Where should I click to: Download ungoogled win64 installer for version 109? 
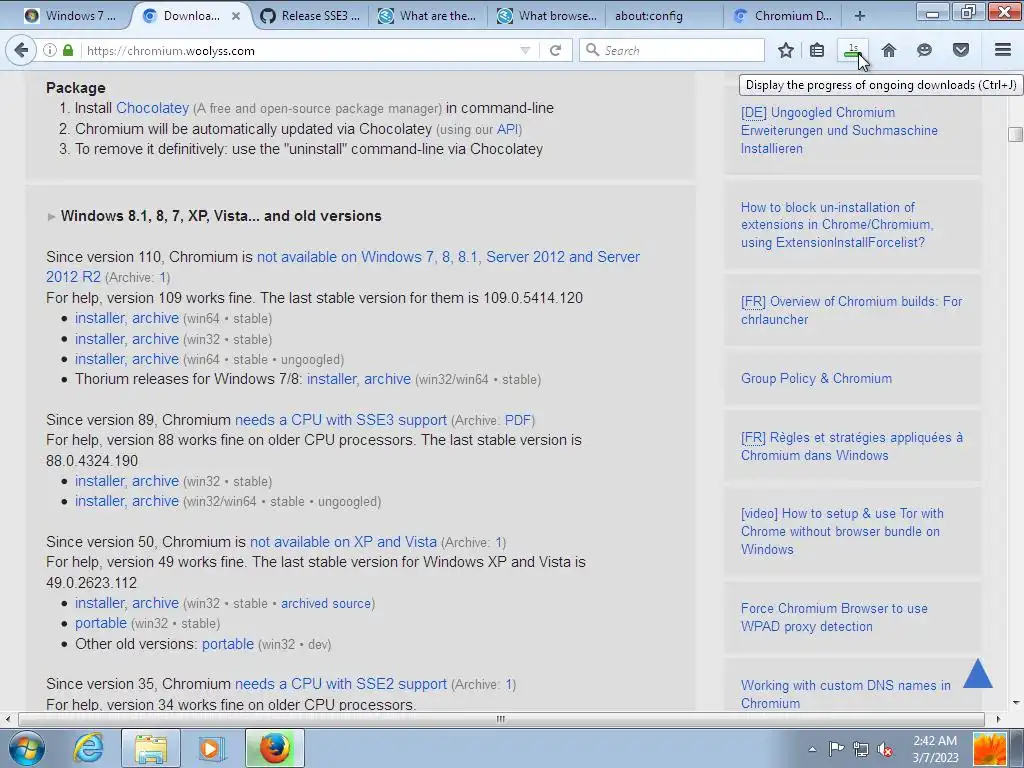[x=99, y=359]
